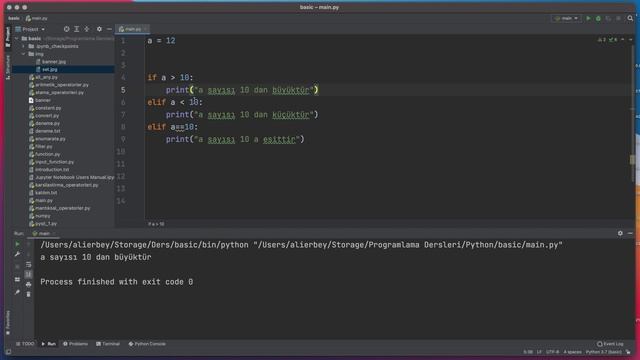Screen dimensions: 640x360
Task: Open Search Everywhere magnifier icon
Action: tap(630, 18)
